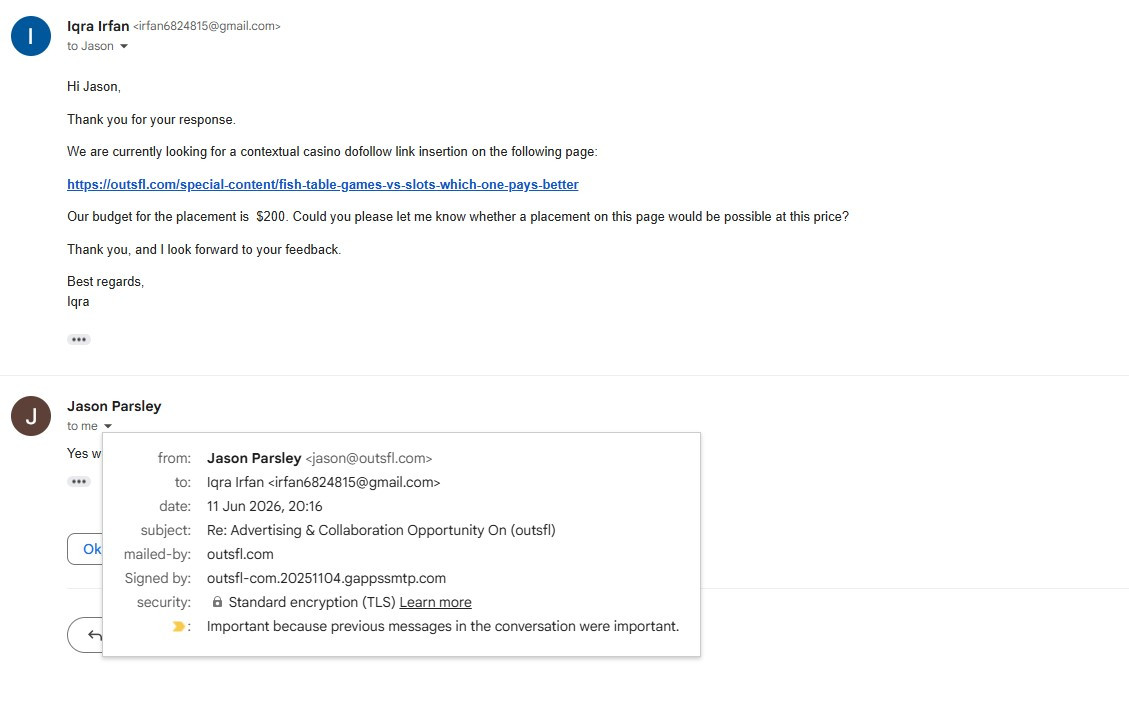Screen dimensions: 1129x709
Task: Click the 'to me' recipient text
Action: (x=82, y=426)
